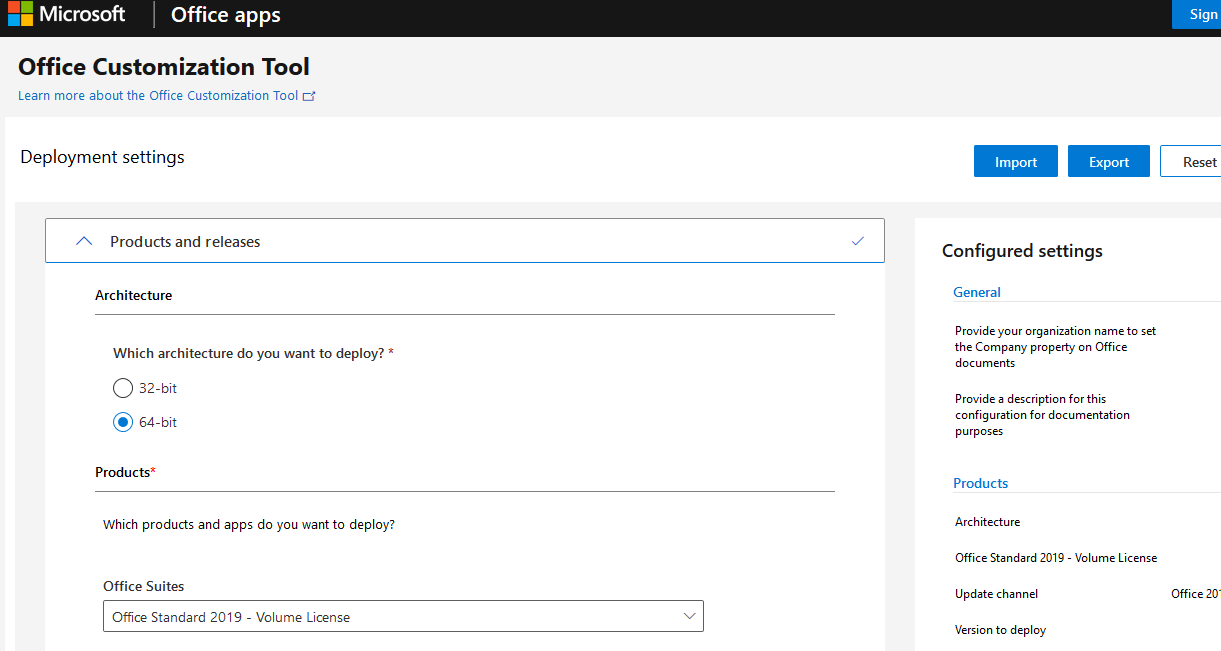Click the Office Suites dropdown arrow
This screenshot has height=651, width=1221.
point(689,616)
